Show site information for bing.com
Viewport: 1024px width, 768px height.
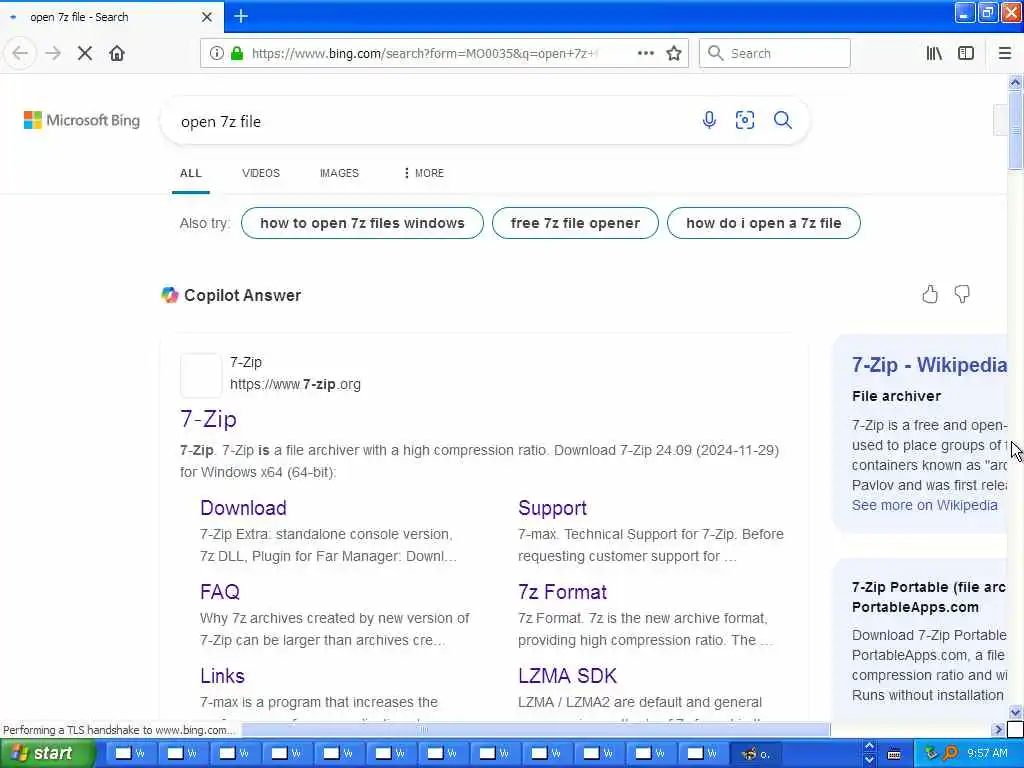(216, 53)
